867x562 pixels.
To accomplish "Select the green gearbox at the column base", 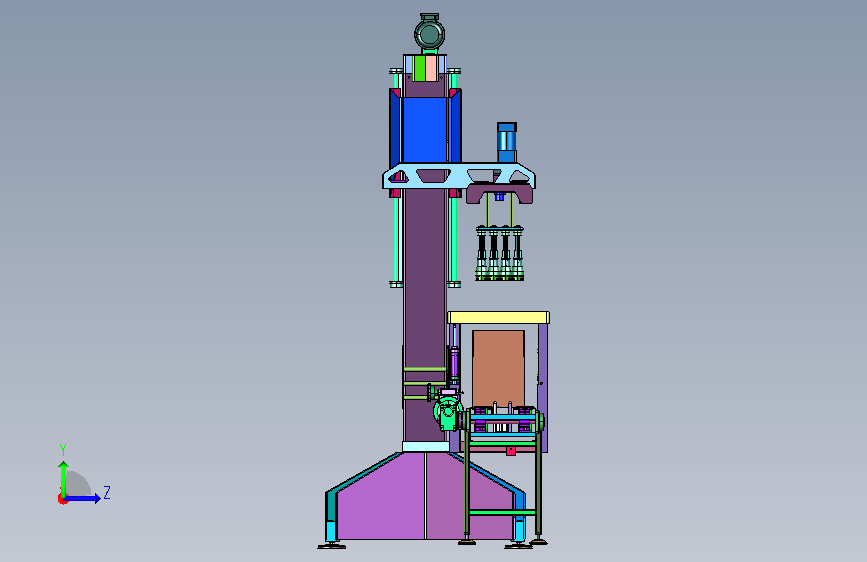I will (x=448, y=413).
